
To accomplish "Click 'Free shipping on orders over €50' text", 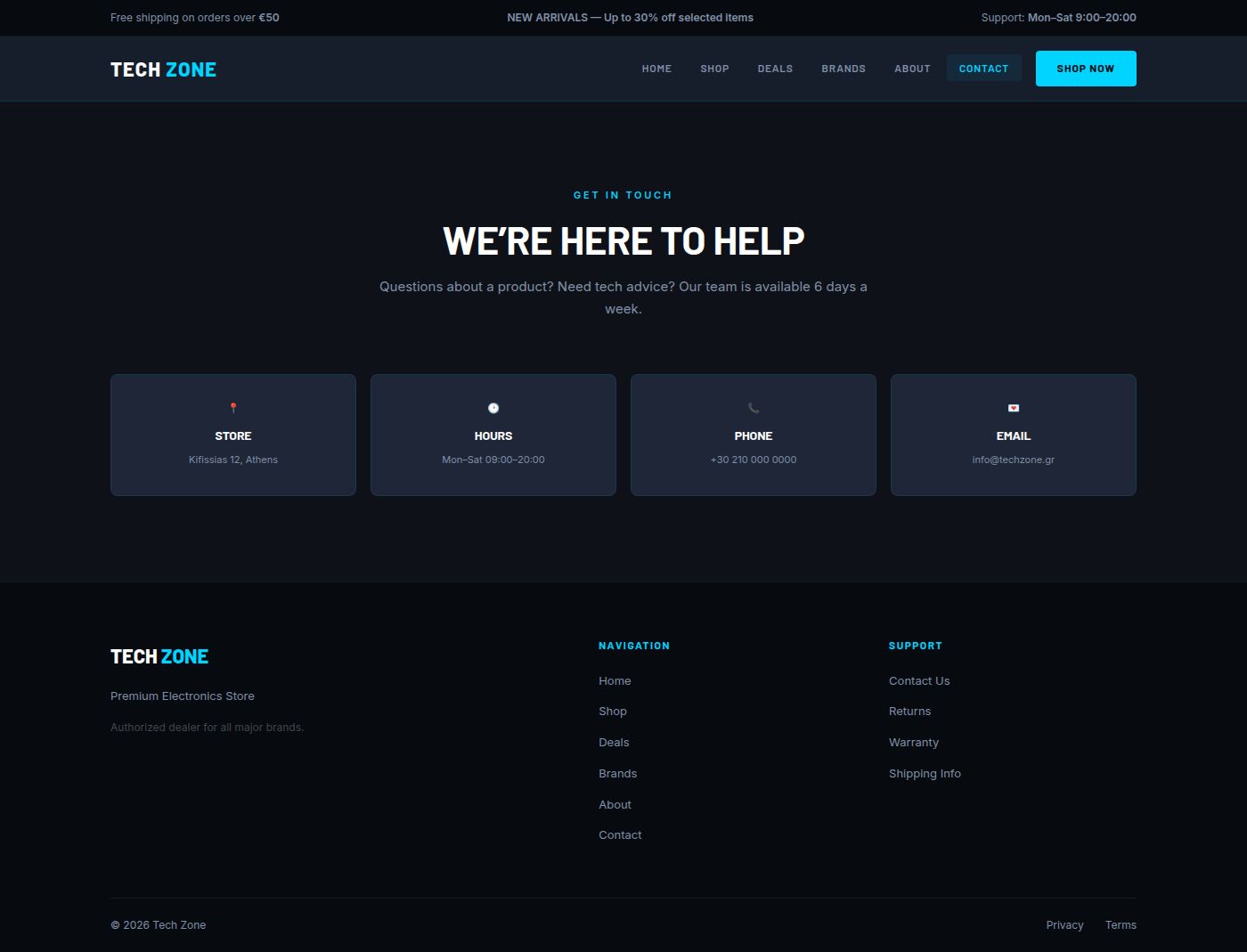I will (x=195, y=17).
